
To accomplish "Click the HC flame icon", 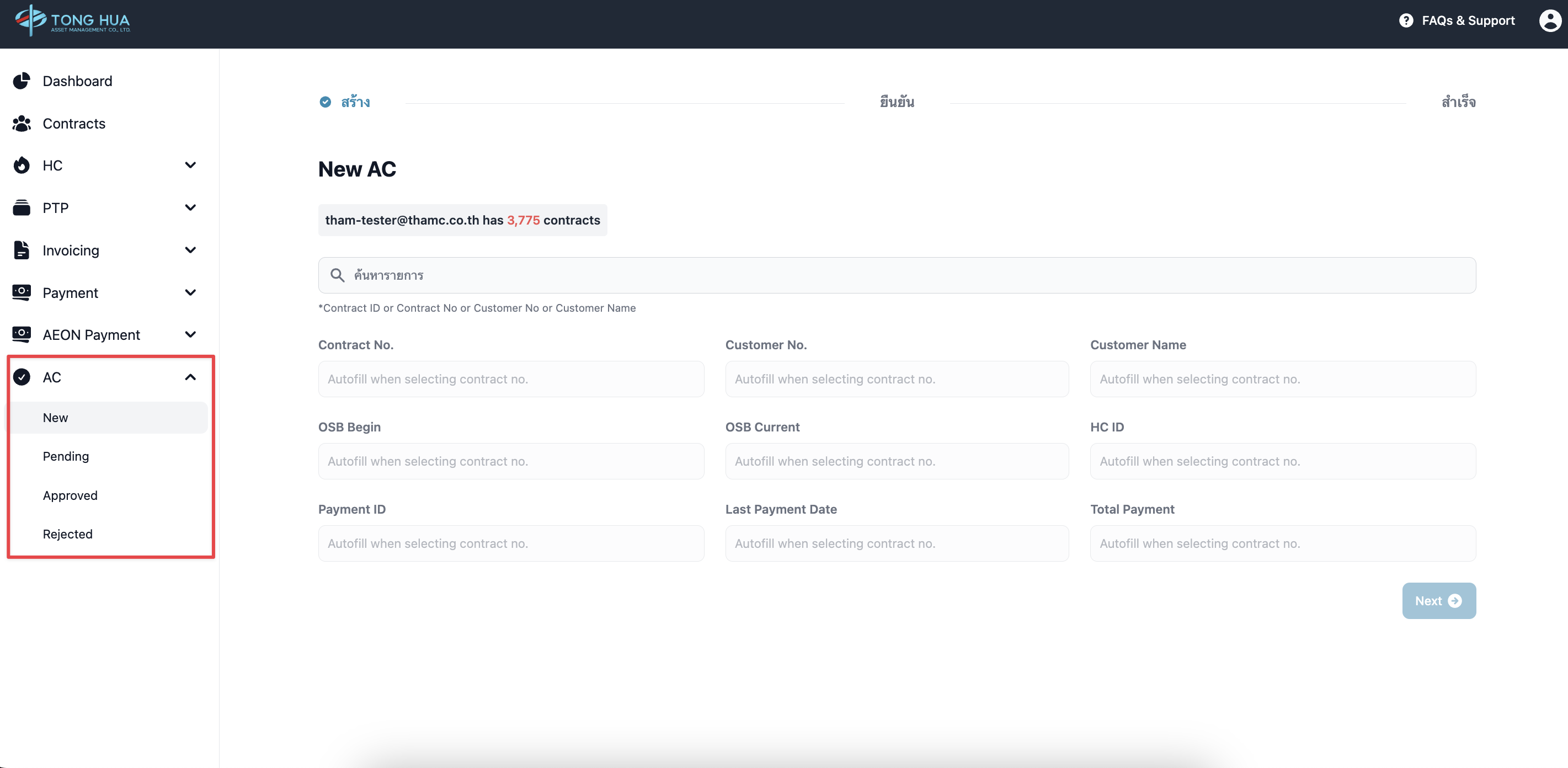I will click(x=22, y=166).
